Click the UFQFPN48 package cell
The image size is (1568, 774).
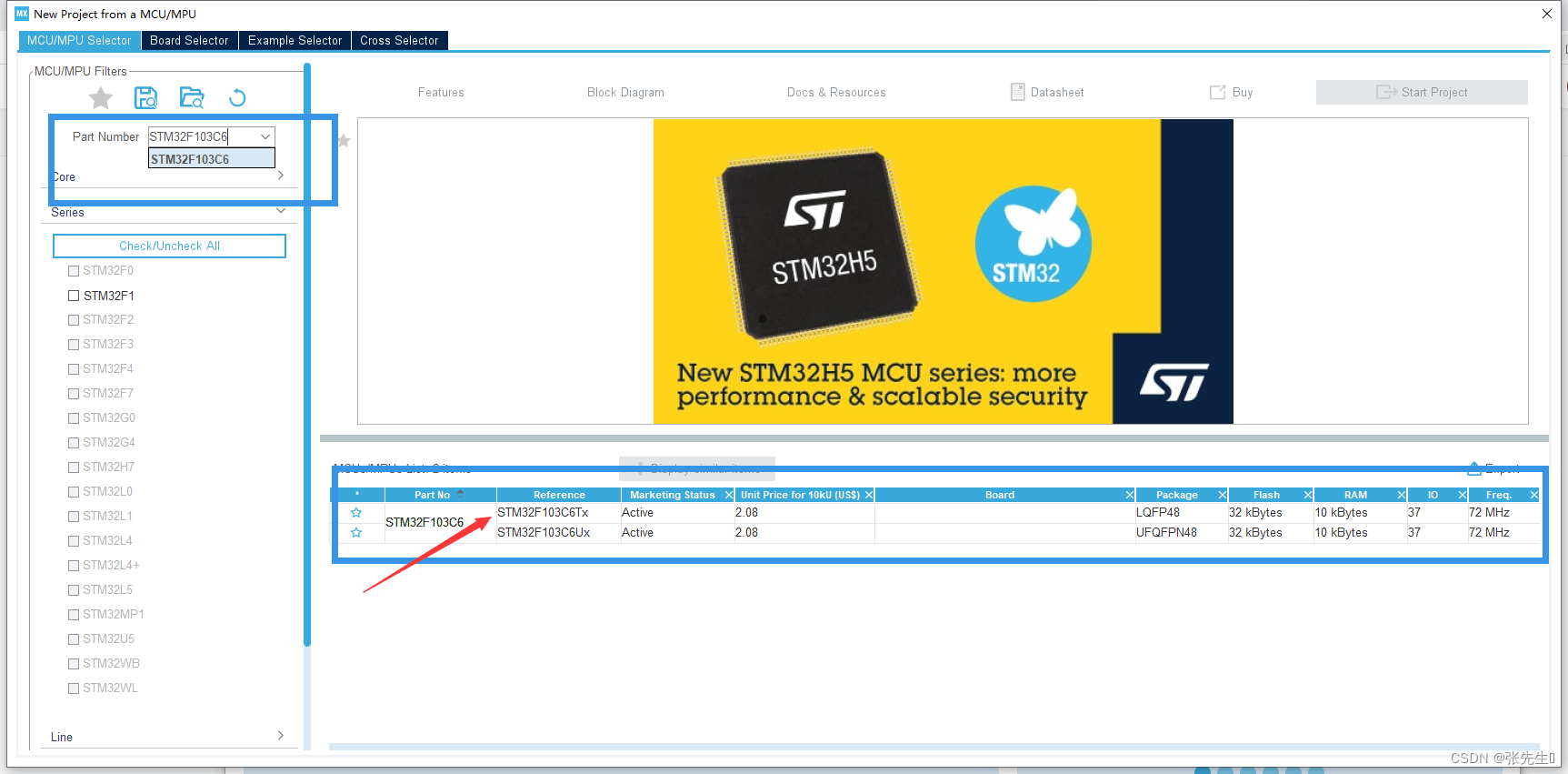(1181, 533)
